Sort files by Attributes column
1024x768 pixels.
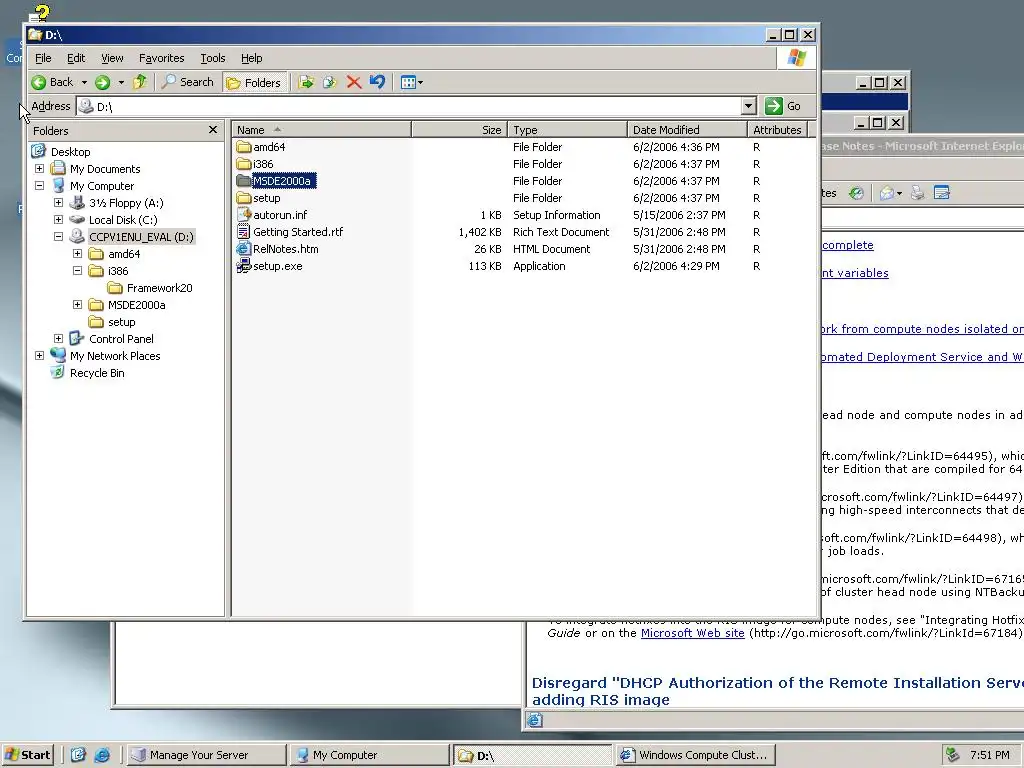777,130
